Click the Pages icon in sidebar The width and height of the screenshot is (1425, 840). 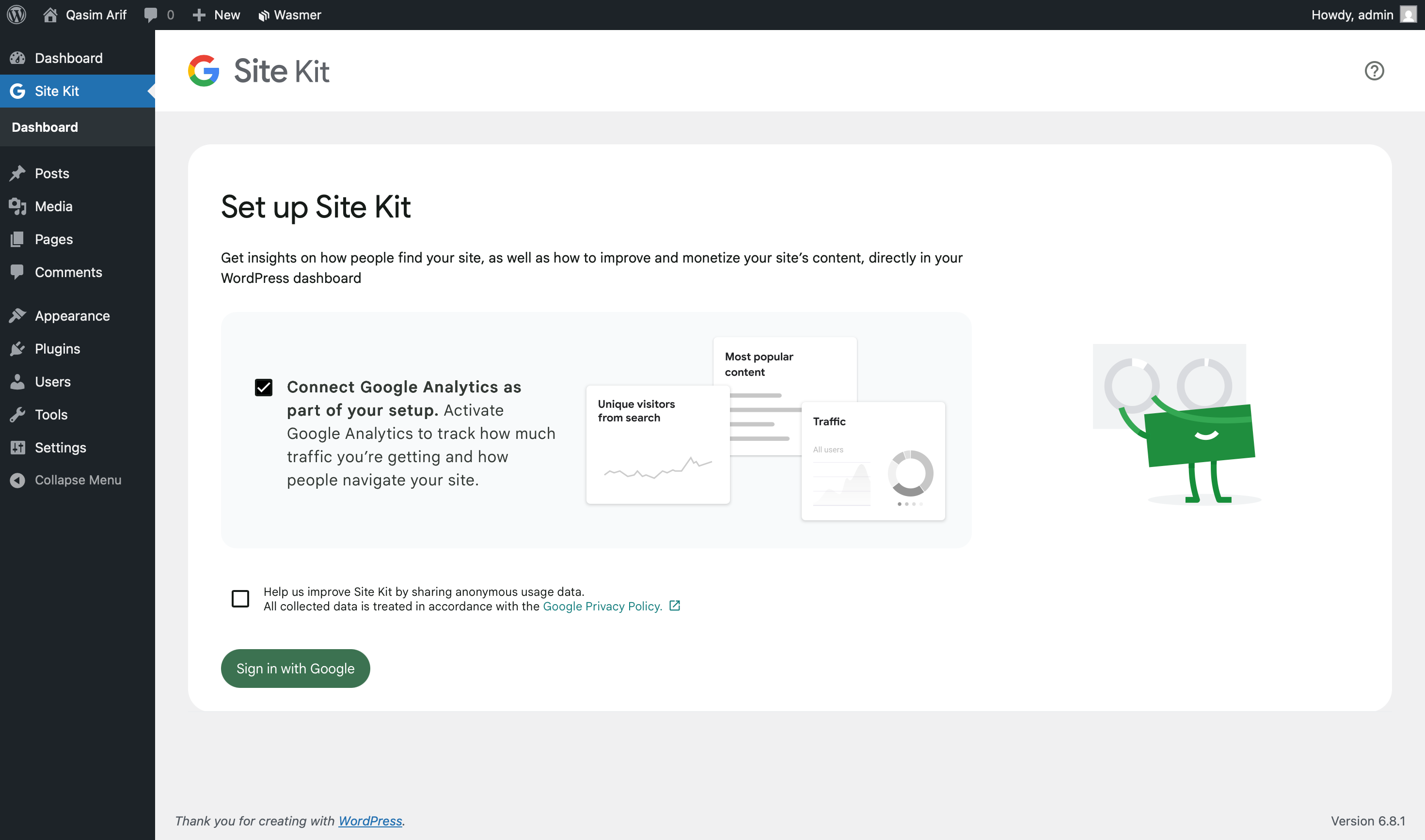pos(17,239)
